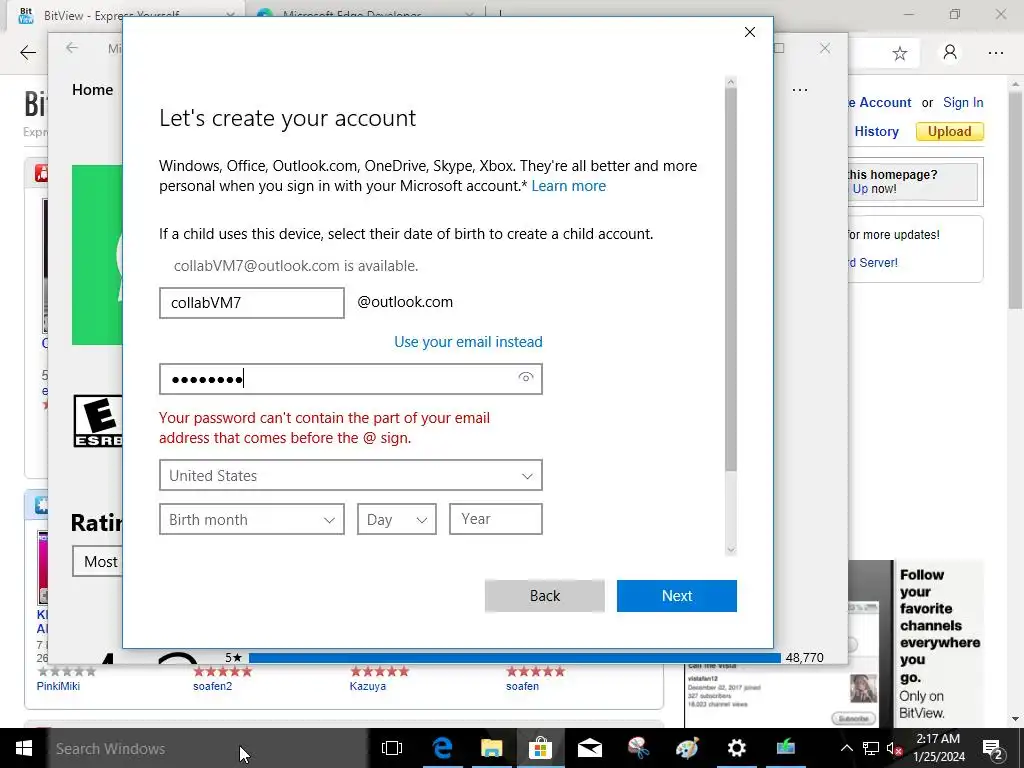
Task: Click Edge browser back arrow
Action: (28, 53)
